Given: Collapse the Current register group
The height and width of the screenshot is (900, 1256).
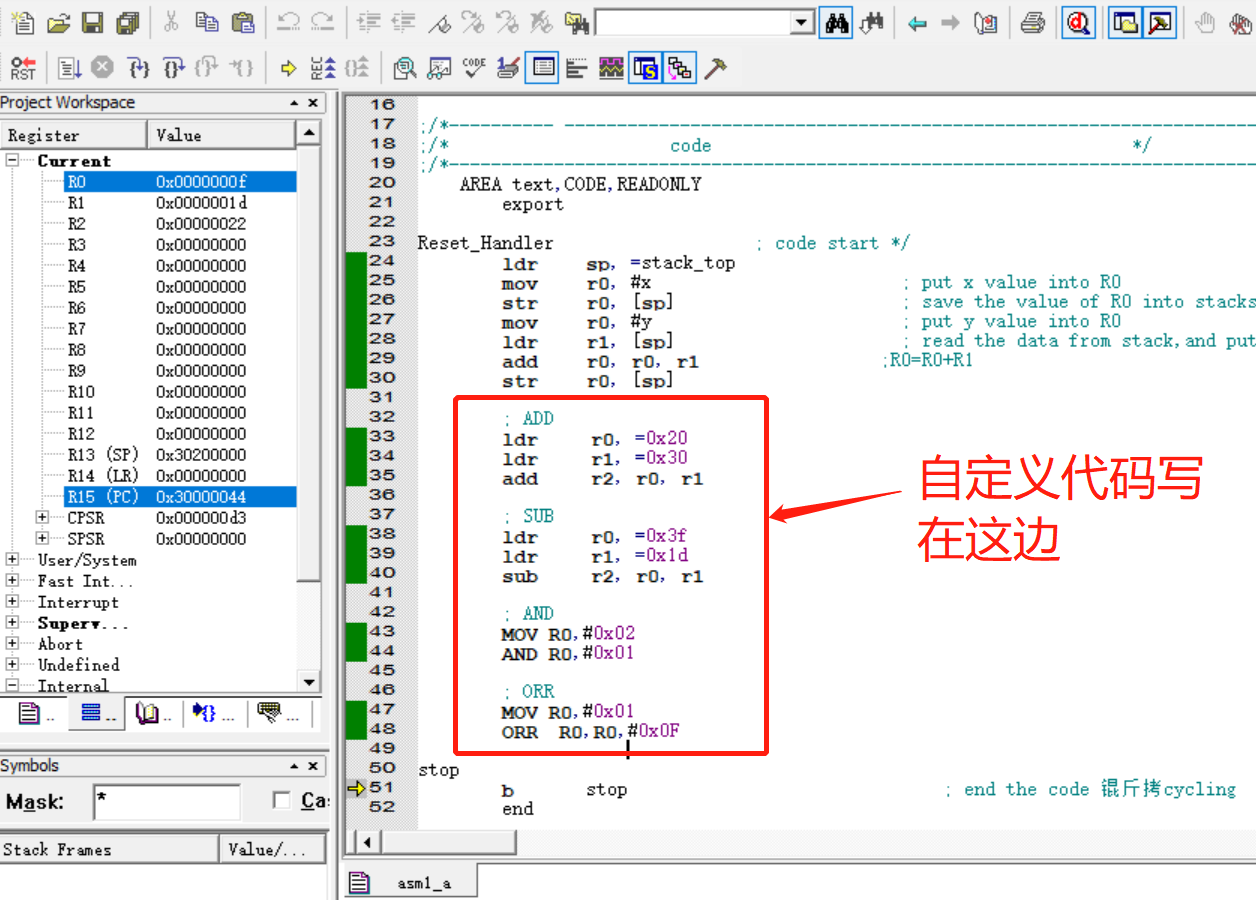Looking at the screenshot, I should (x=12, y=161).
